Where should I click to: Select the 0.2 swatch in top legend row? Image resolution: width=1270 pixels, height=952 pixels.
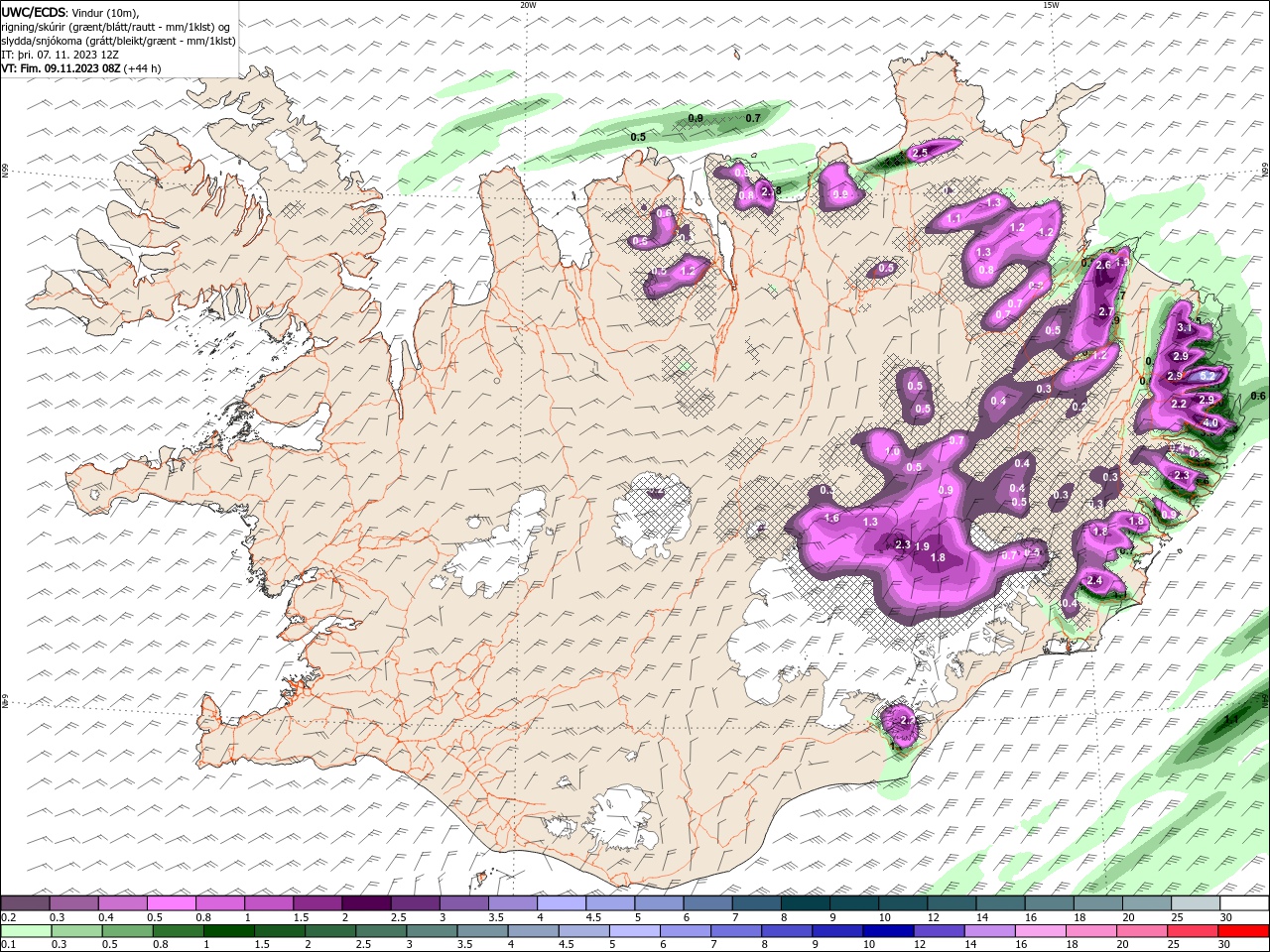click(26, 903)
